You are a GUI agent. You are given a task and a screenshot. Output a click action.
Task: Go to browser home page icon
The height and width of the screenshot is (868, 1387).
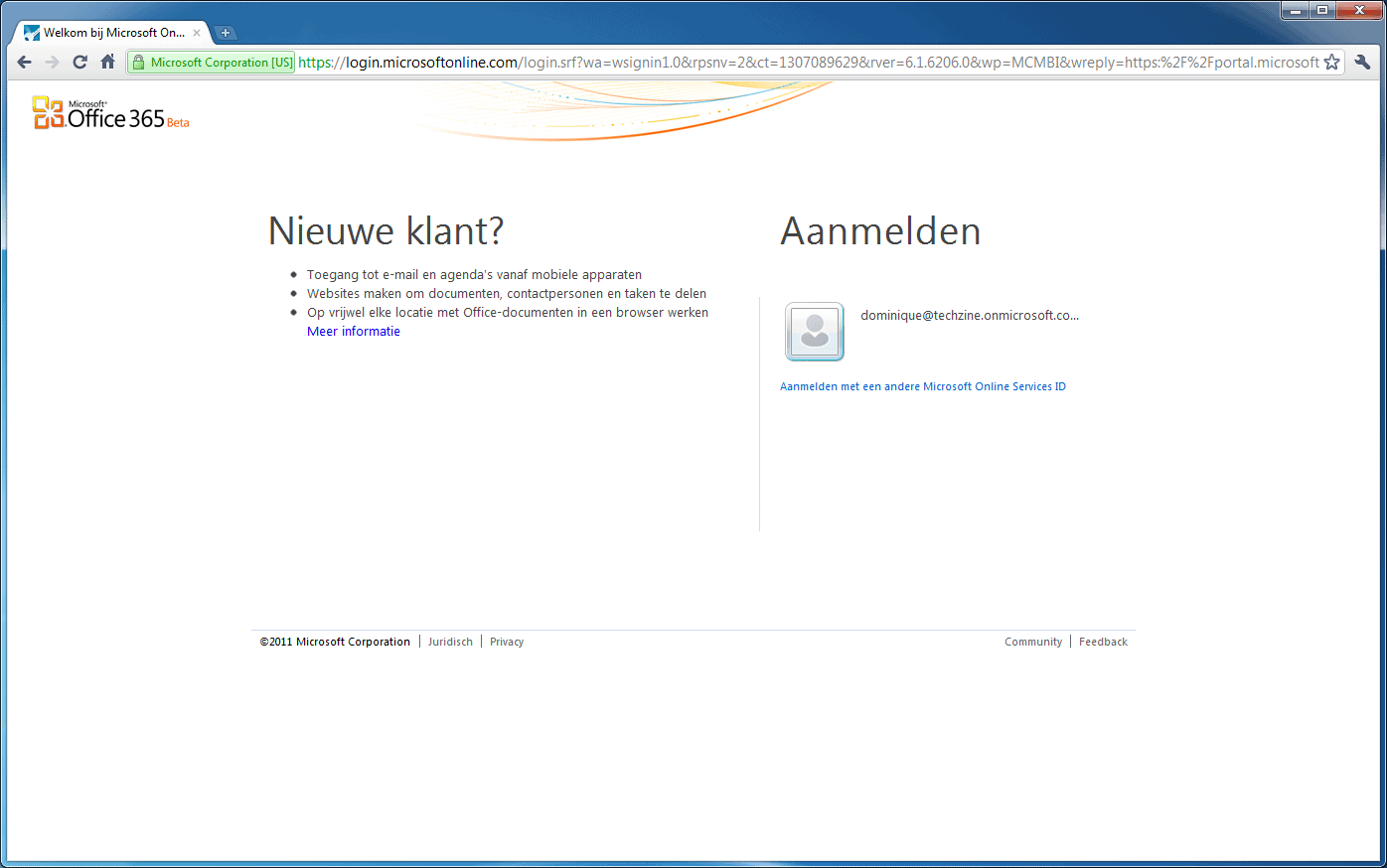(x=108, y=62)
